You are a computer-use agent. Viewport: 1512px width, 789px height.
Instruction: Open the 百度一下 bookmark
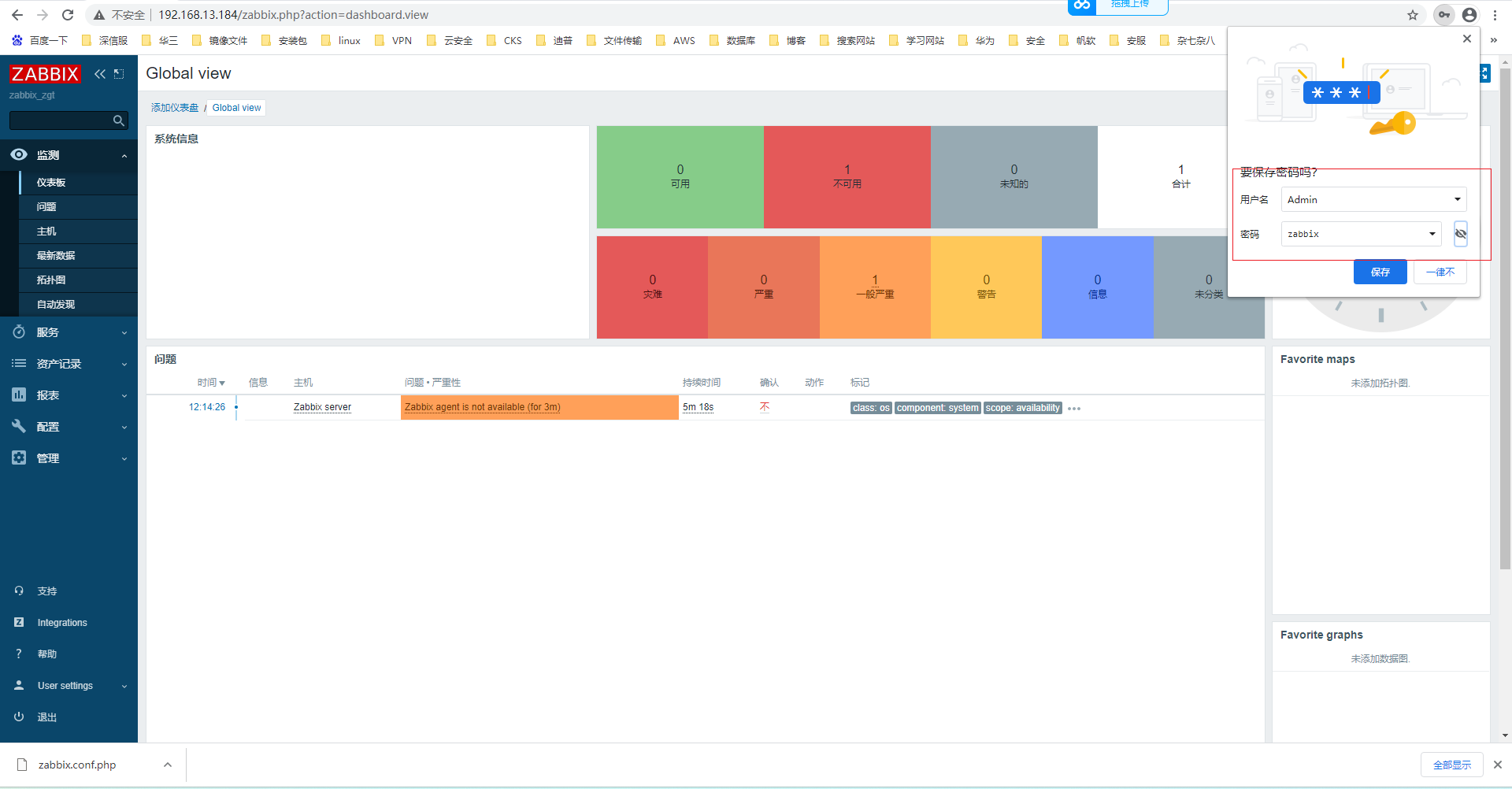click(39, 40)
